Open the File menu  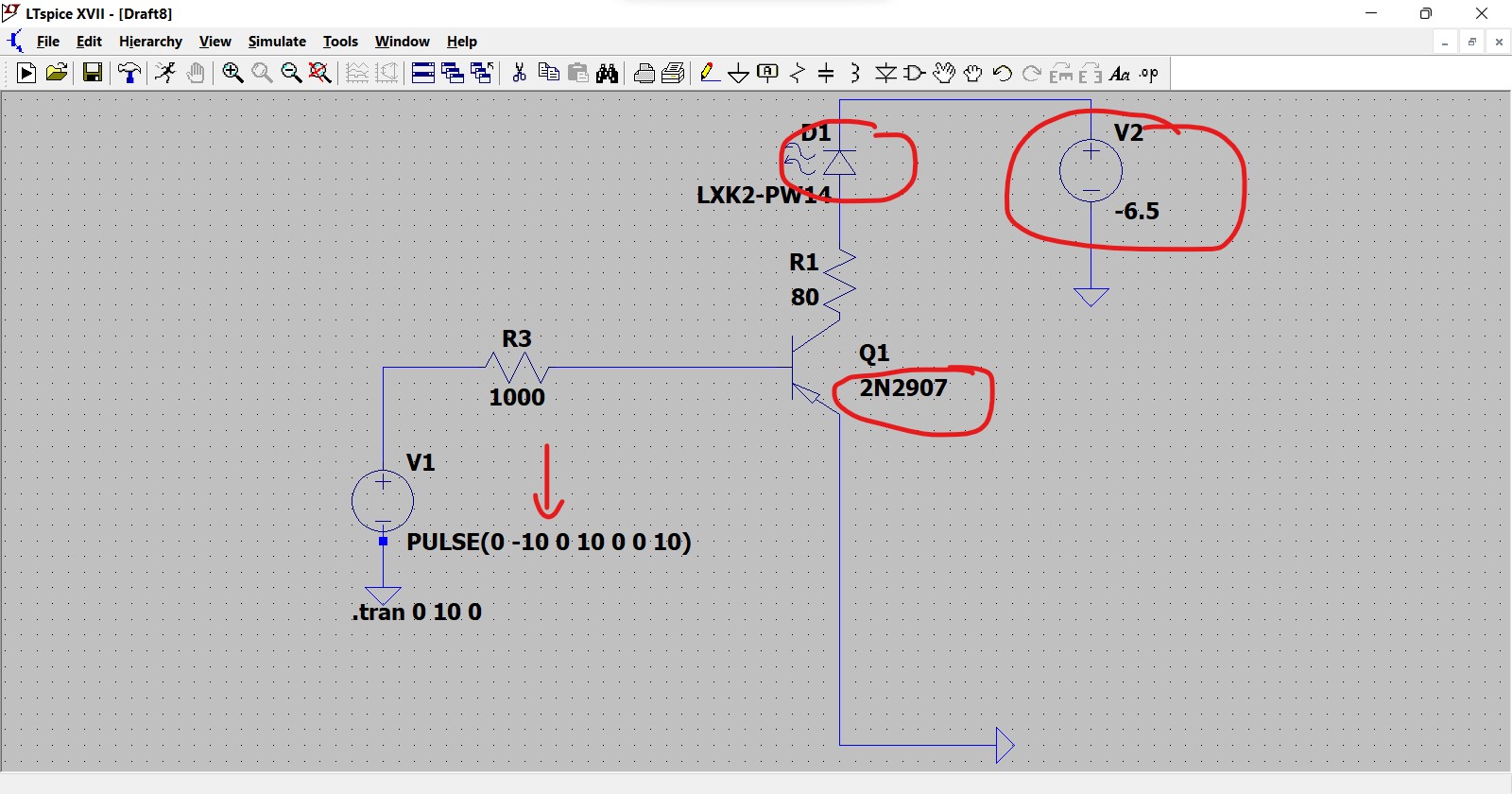pyautogui.click(x=48, y=42)
